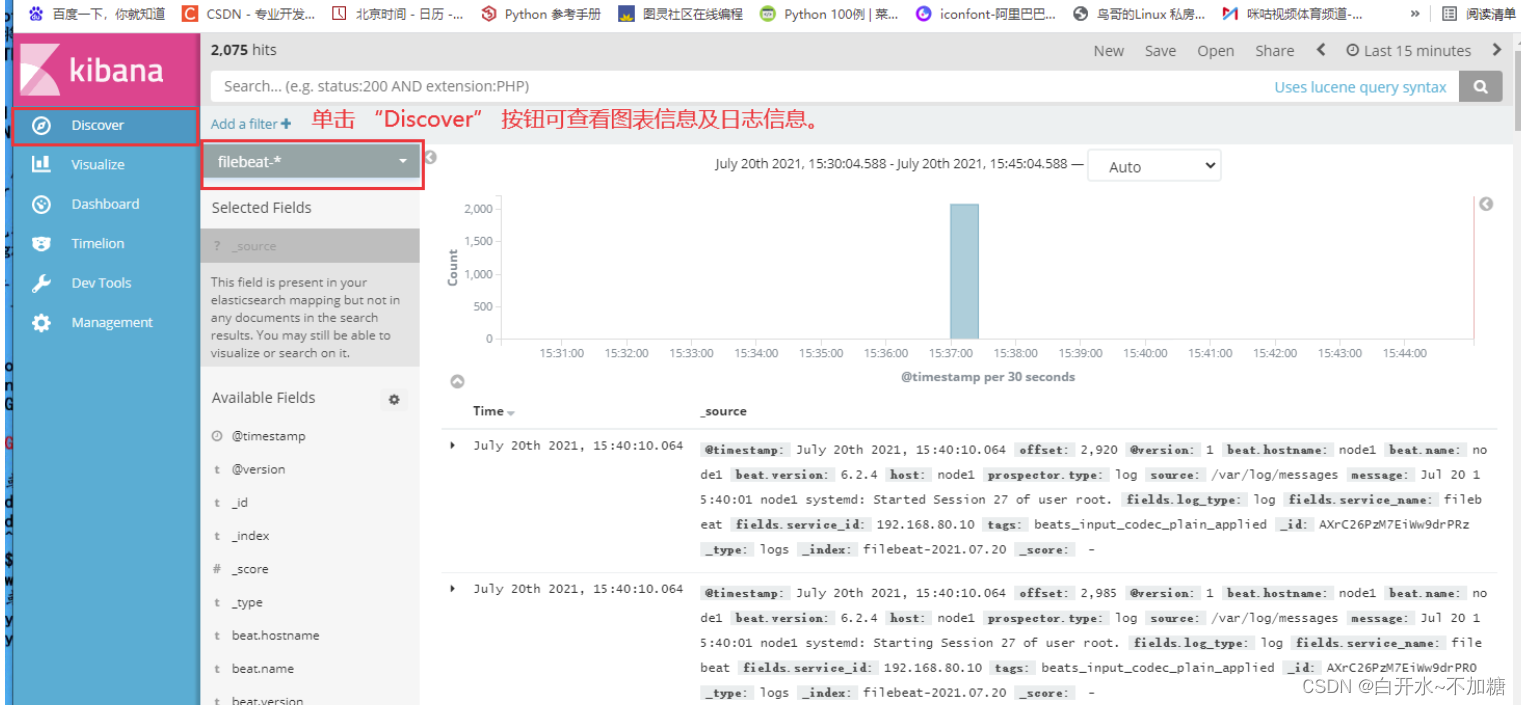Image resolution: width=1521 pixels, height=705 pixels.
Task: Click the Timelion mask icon
Action: coord(41,244)
